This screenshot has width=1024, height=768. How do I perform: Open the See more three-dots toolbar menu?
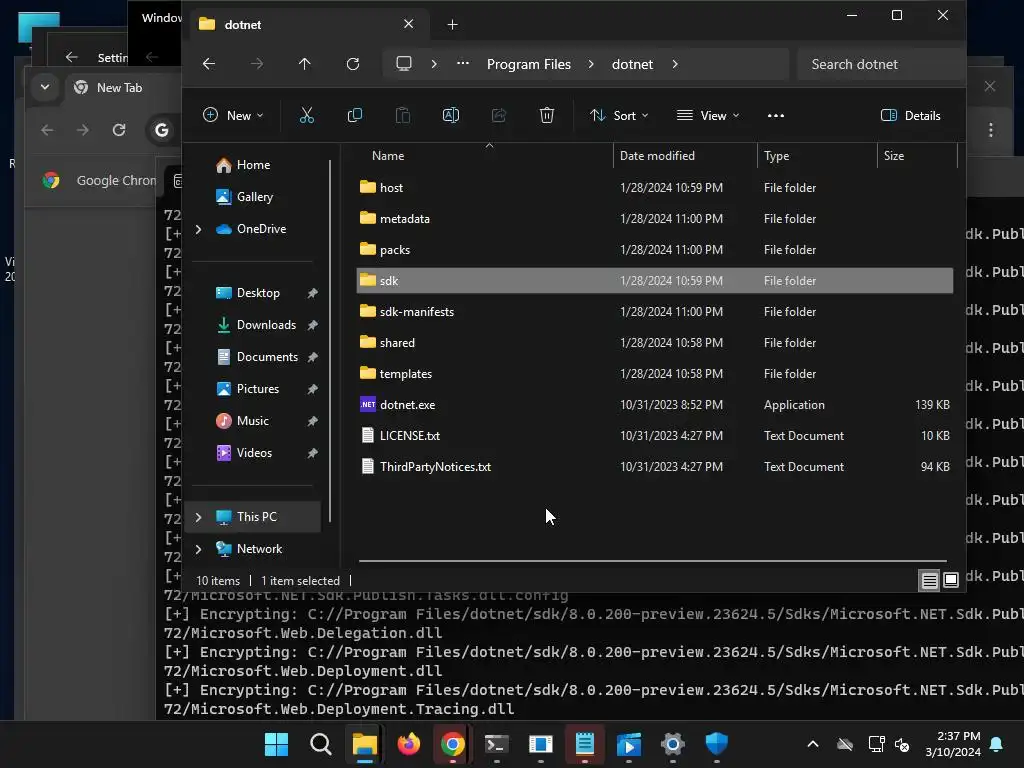point(776,116)
